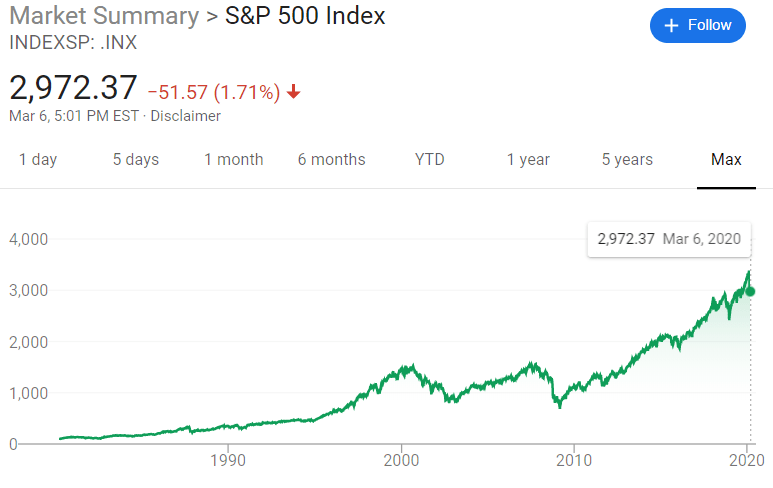Switch to 1 year range
Image resolution: width=773 pixels, height=488 pixels.
(x=528, y=160)
